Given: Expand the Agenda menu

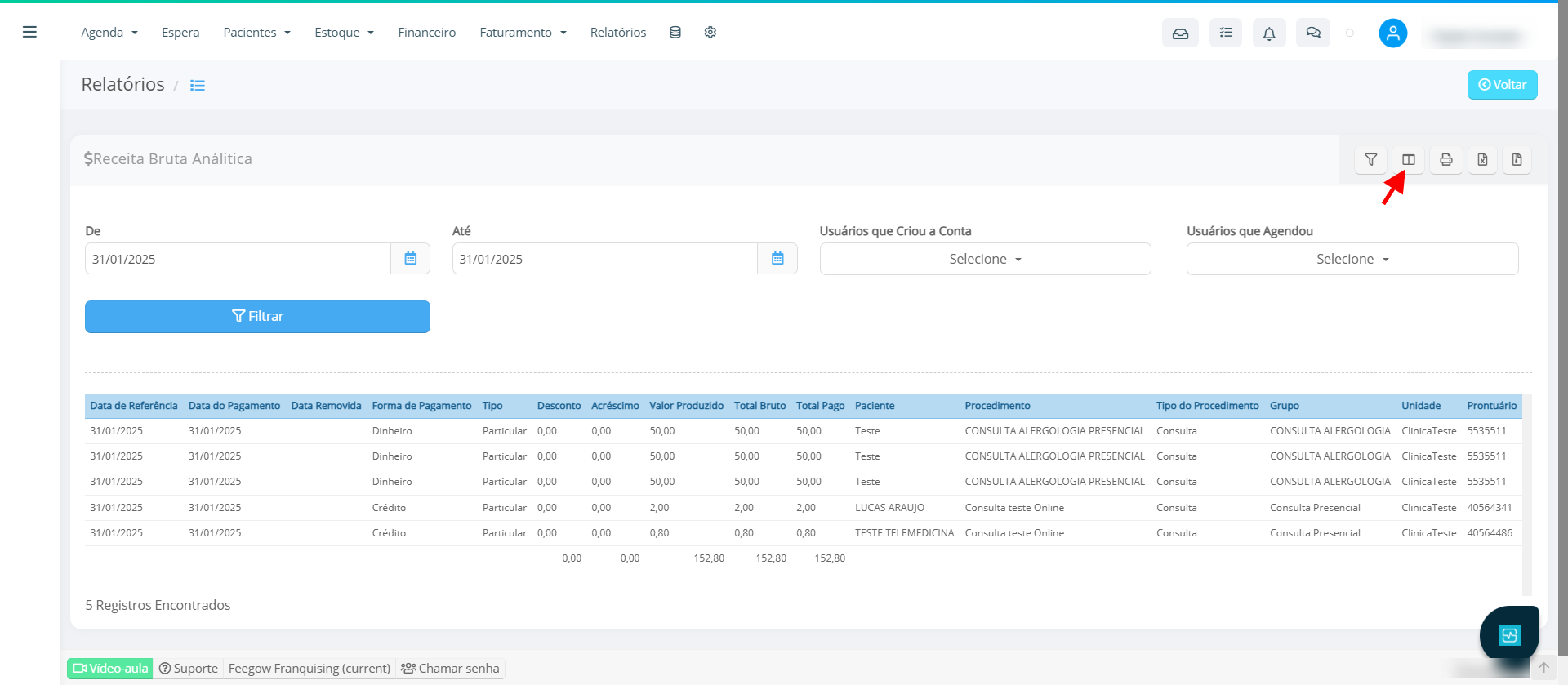Looking at the screenshot, I should (x=109, y=33).
